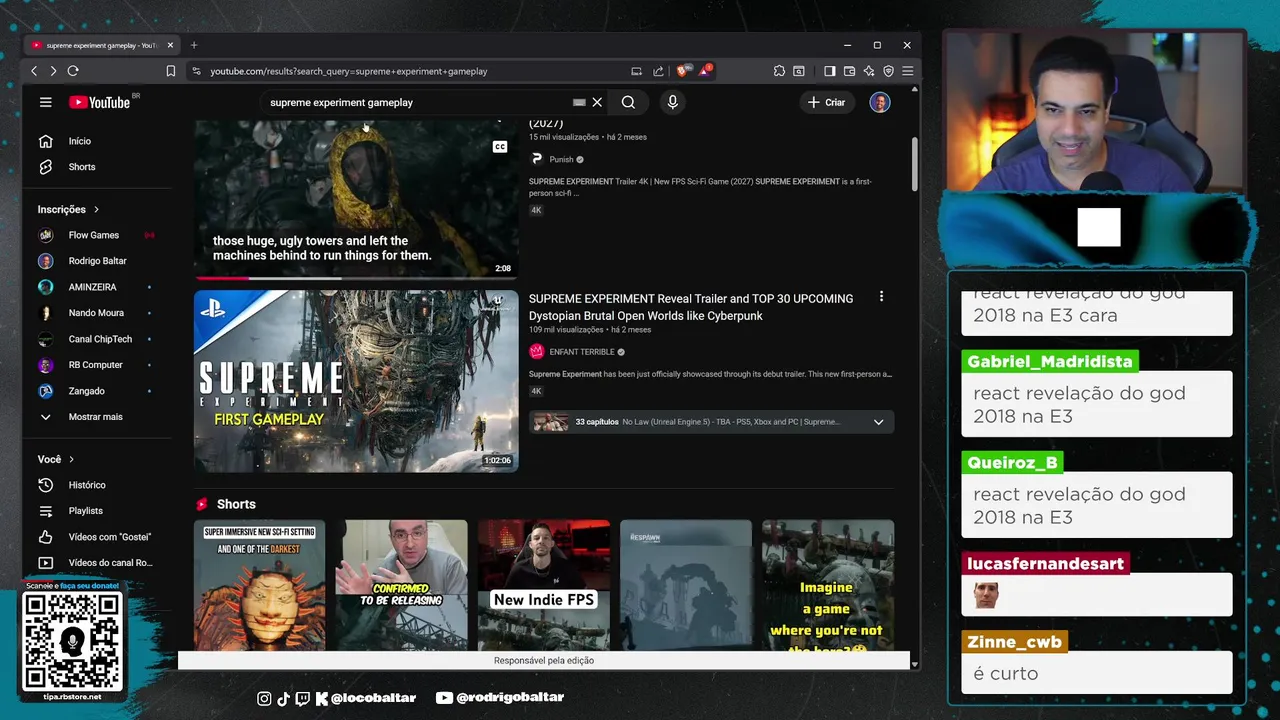Open the Respawn Short thumbnail
The height and width of the screenshot is (720, 1280).
tap(686, 585)
